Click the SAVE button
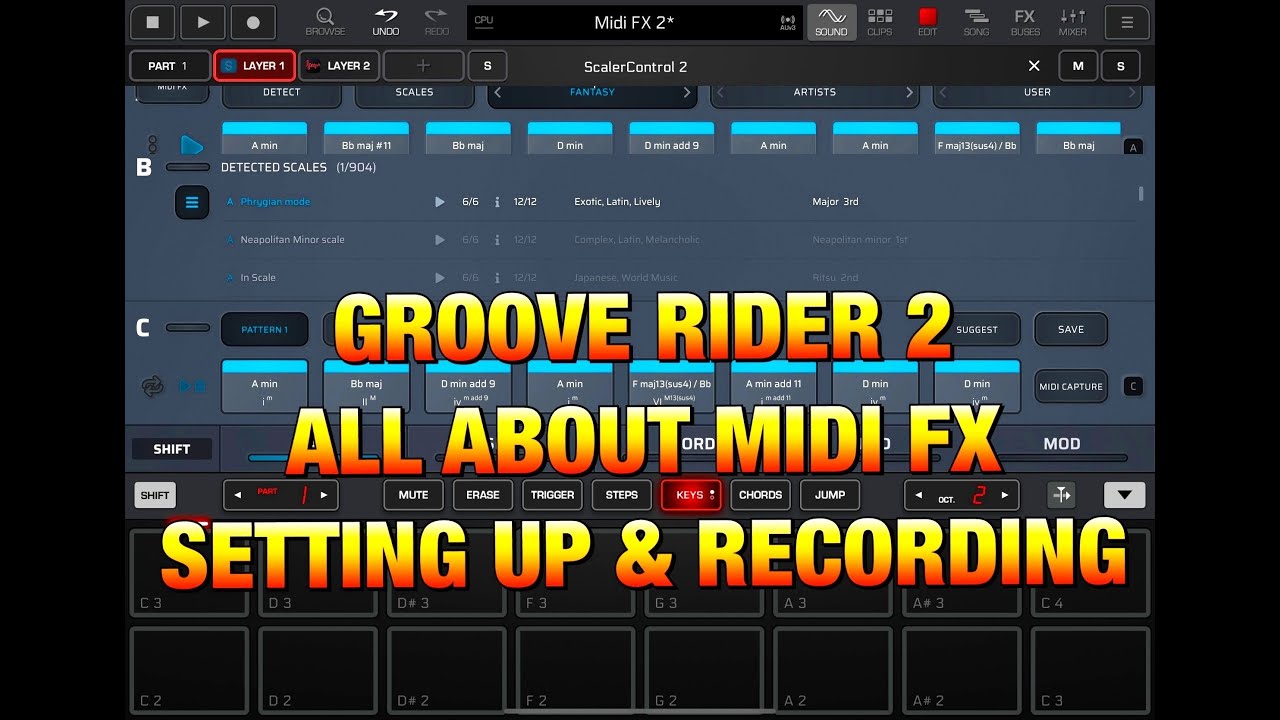This screenshot has width=1280, height=720. point(1071,329)
